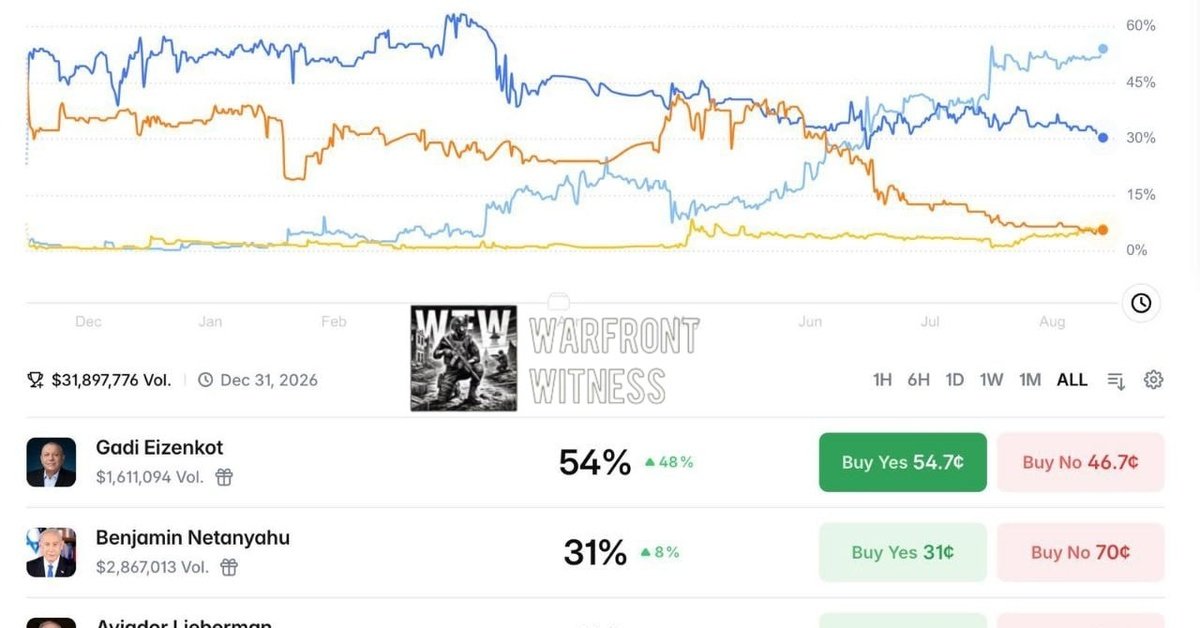
Task: Click light blue endpoint dot on chart
Action: pos(1103,48)
